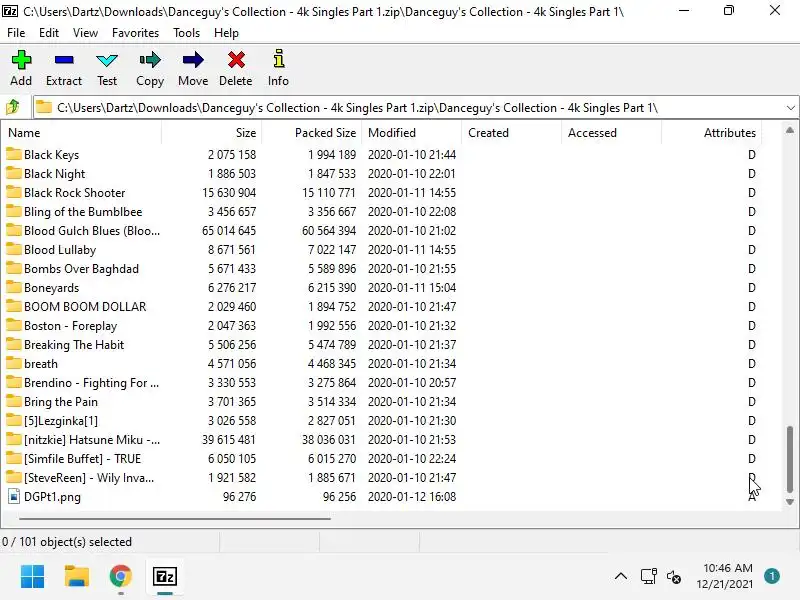The height and width of the screenshot is (600, 800).
Task: Open File Explorer from taskbar
Action: [77, 577]
